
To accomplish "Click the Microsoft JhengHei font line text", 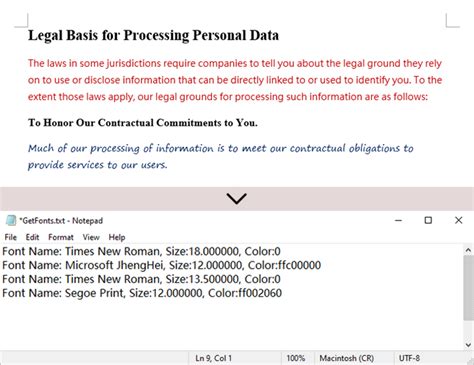I will pyautogui.click(x=162, y=265).
